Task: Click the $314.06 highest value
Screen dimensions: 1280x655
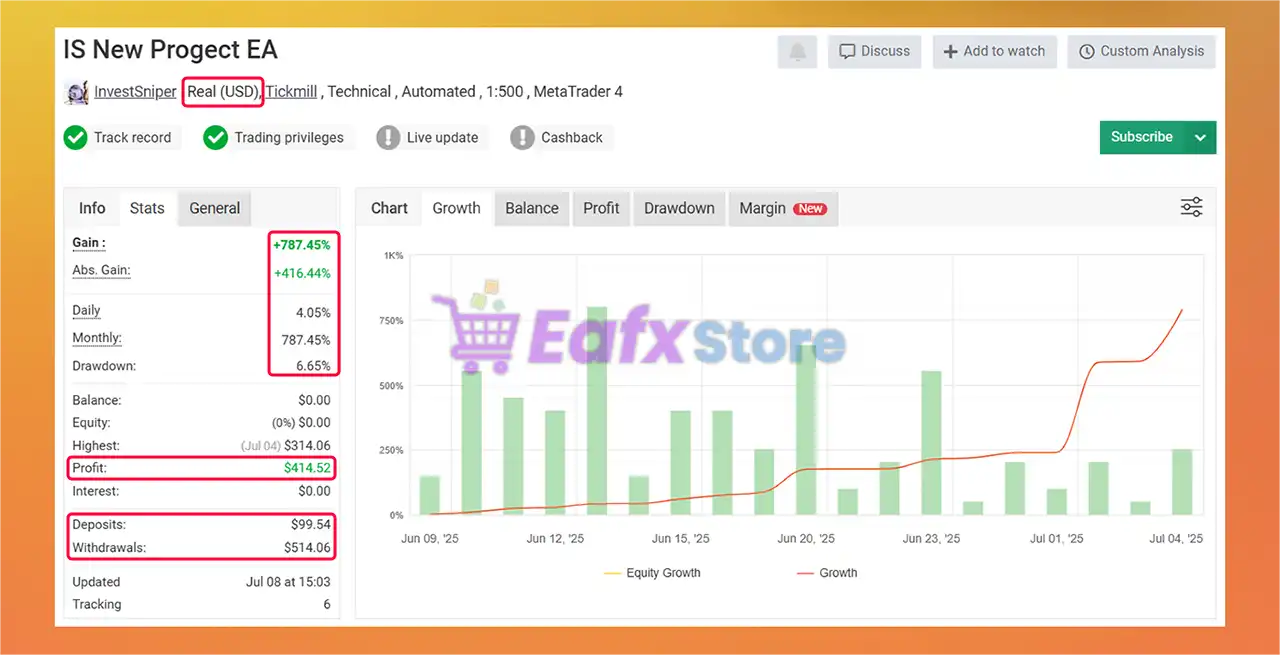Action: pos(306,446)
